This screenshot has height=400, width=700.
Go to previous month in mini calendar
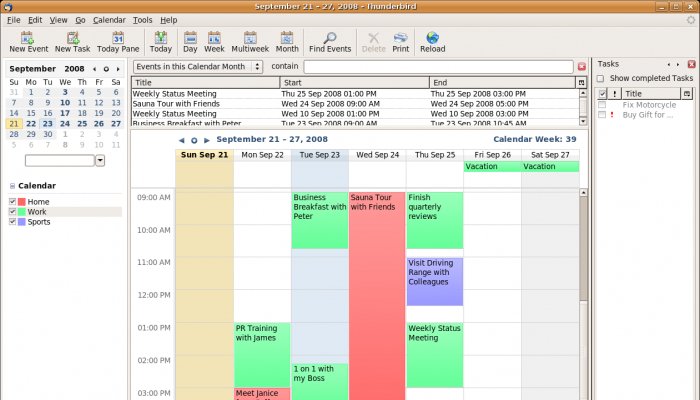coord(94,69)
